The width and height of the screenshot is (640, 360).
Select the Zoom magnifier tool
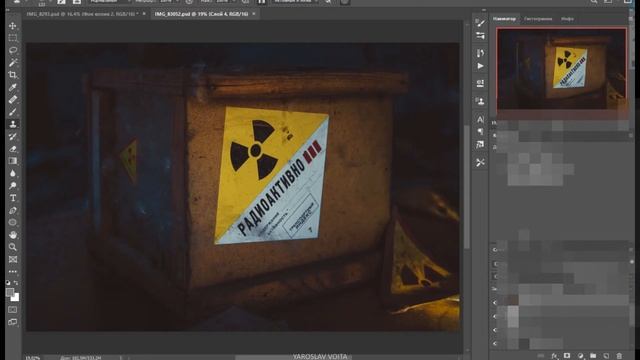13,247
